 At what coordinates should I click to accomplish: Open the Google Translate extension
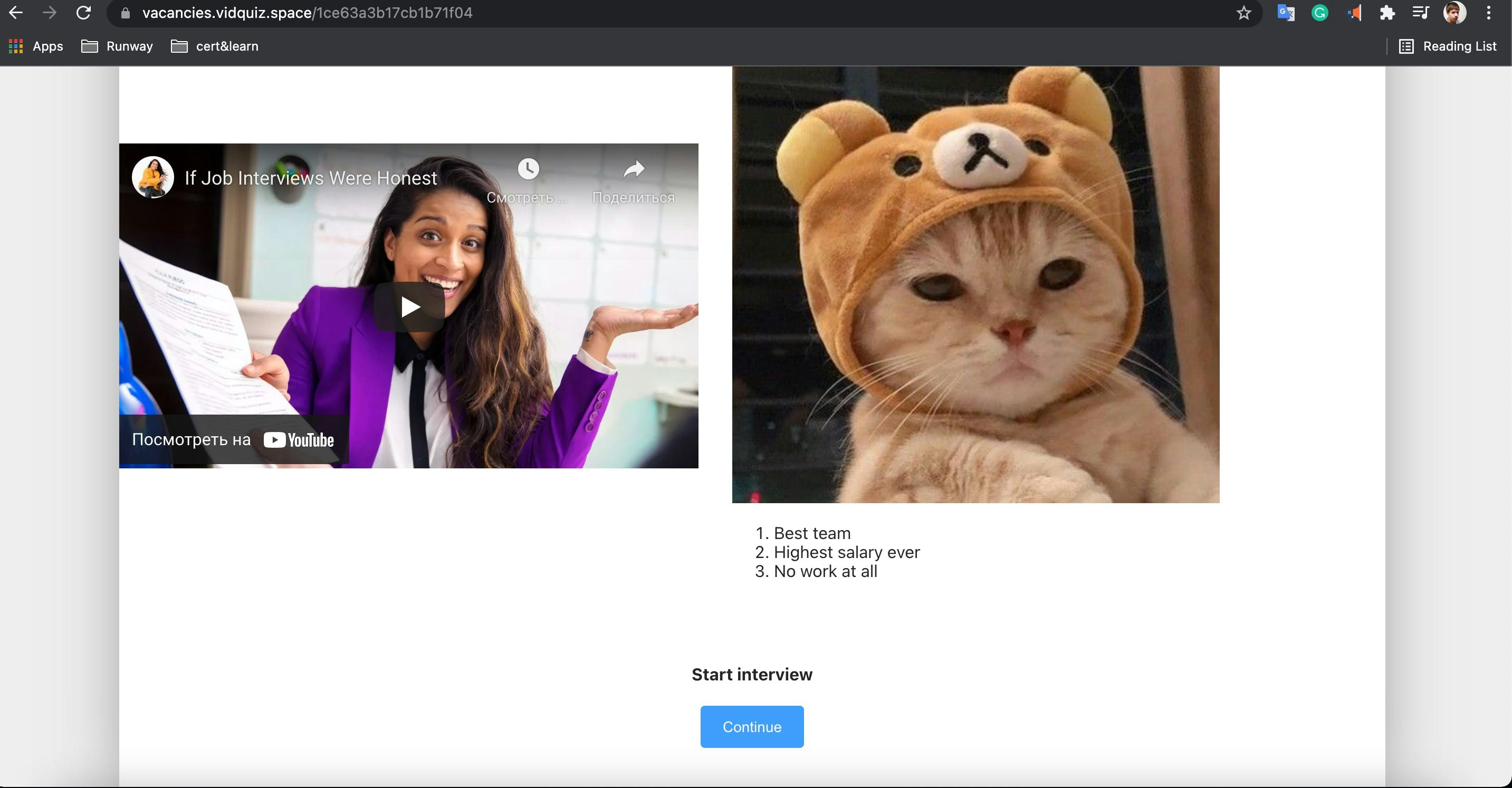1286,12
